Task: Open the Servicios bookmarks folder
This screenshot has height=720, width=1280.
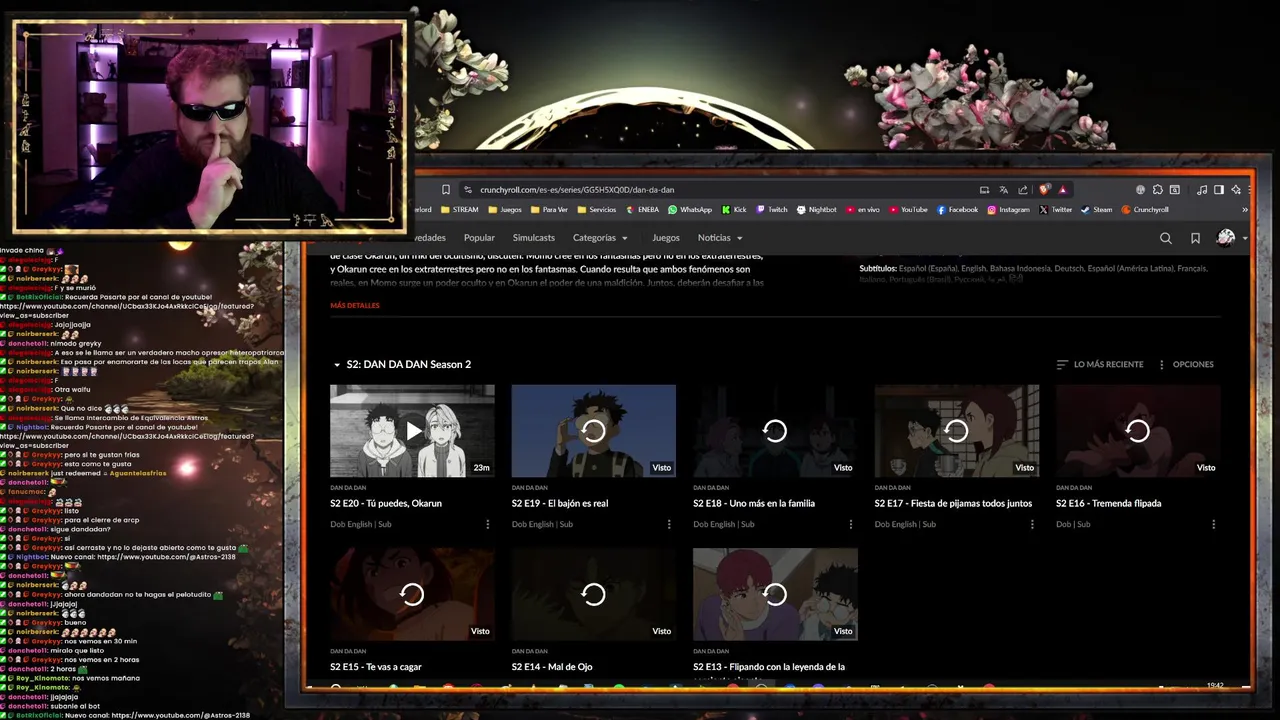Action: pyautogui.click(x=596, y=210)
